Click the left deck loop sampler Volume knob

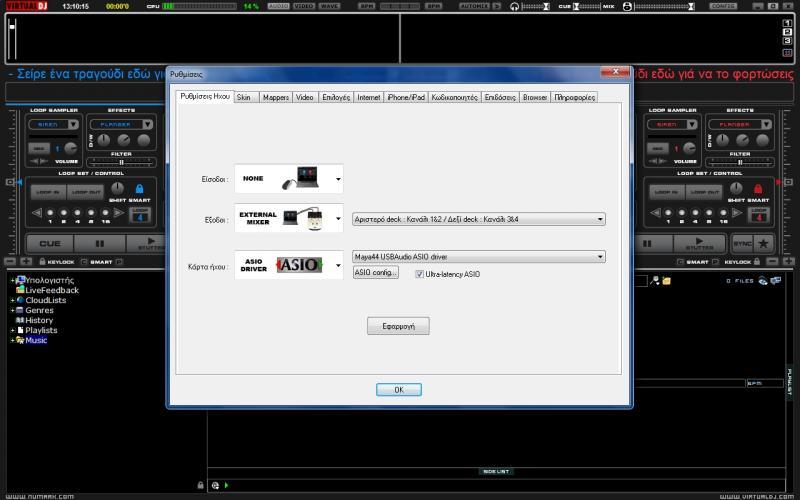70,148
